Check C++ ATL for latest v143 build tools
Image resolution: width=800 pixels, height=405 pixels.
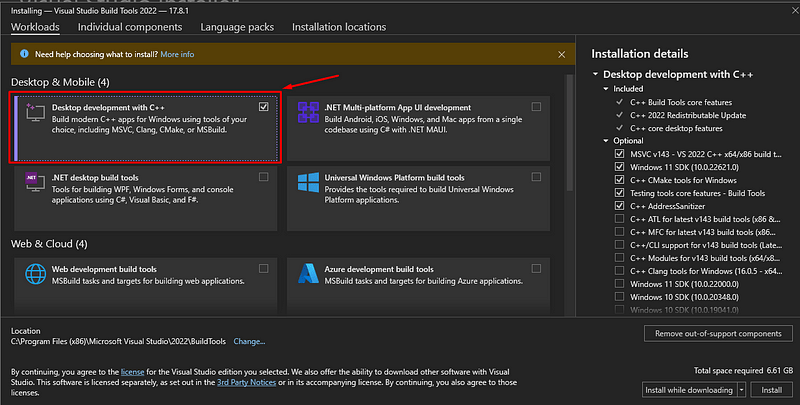tap(619, 219)
